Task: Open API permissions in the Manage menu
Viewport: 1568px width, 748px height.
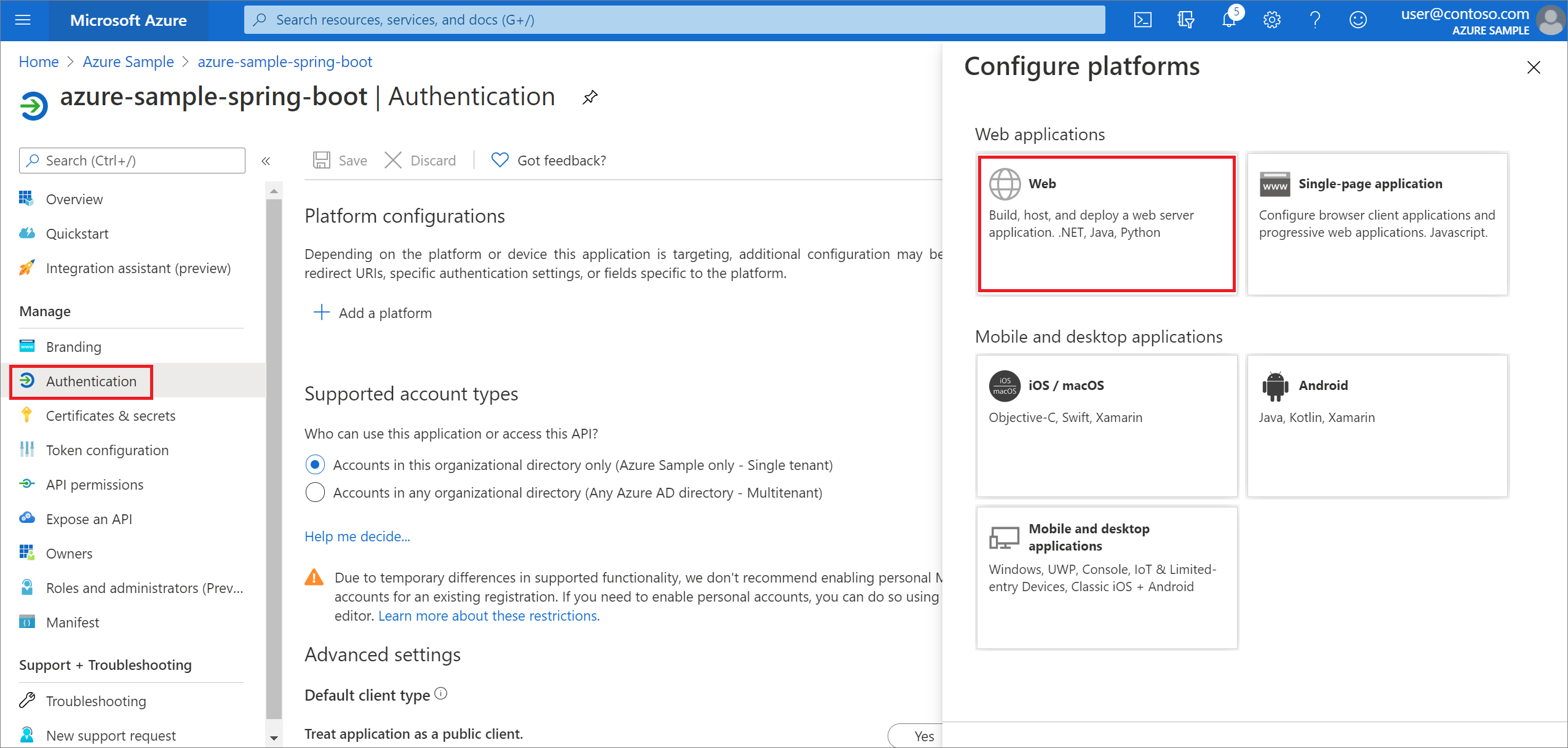Action: pos(95,484)
